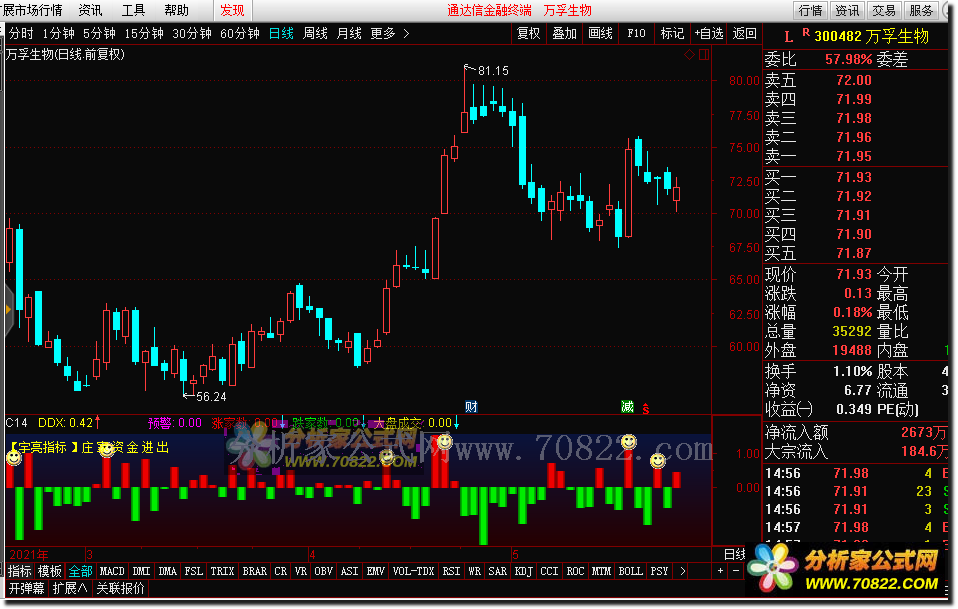Open the 关联报价 related quotes tab
The height and width of the screenshot is (609, 958).
120,589
